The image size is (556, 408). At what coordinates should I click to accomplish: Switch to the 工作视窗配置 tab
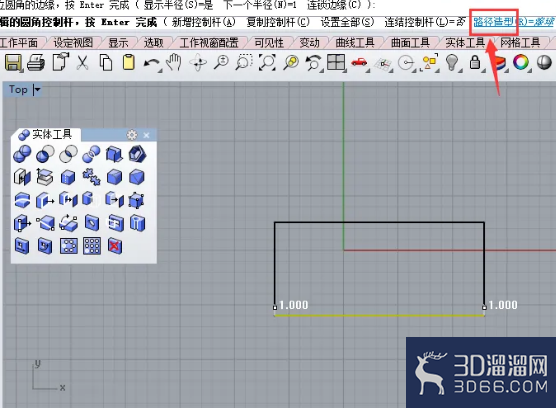point(209,43)
